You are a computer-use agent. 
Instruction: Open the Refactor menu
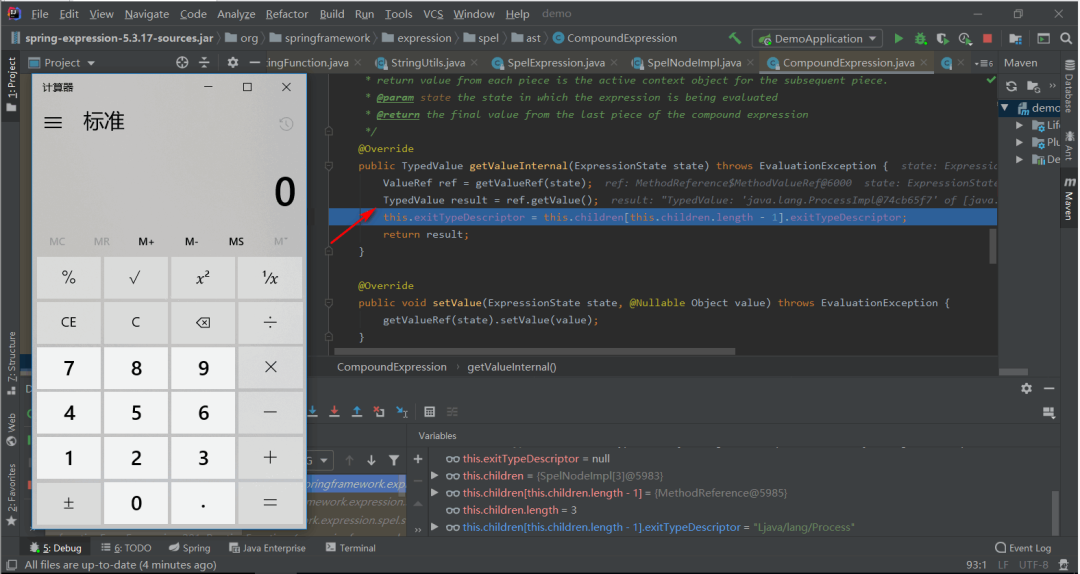point(286,14)
